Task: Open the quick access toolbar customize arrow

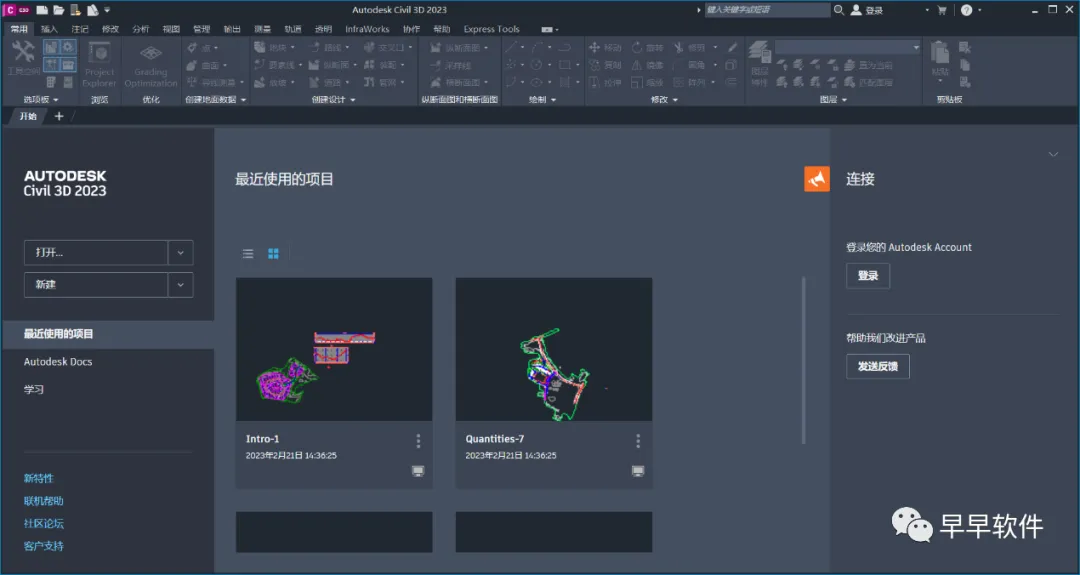Action: [107, 10]
